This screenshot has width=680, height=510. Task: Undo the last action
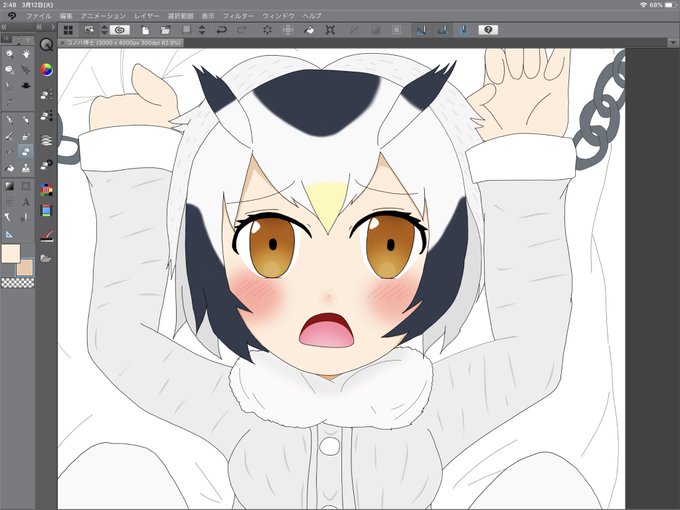tap(222, 30)
